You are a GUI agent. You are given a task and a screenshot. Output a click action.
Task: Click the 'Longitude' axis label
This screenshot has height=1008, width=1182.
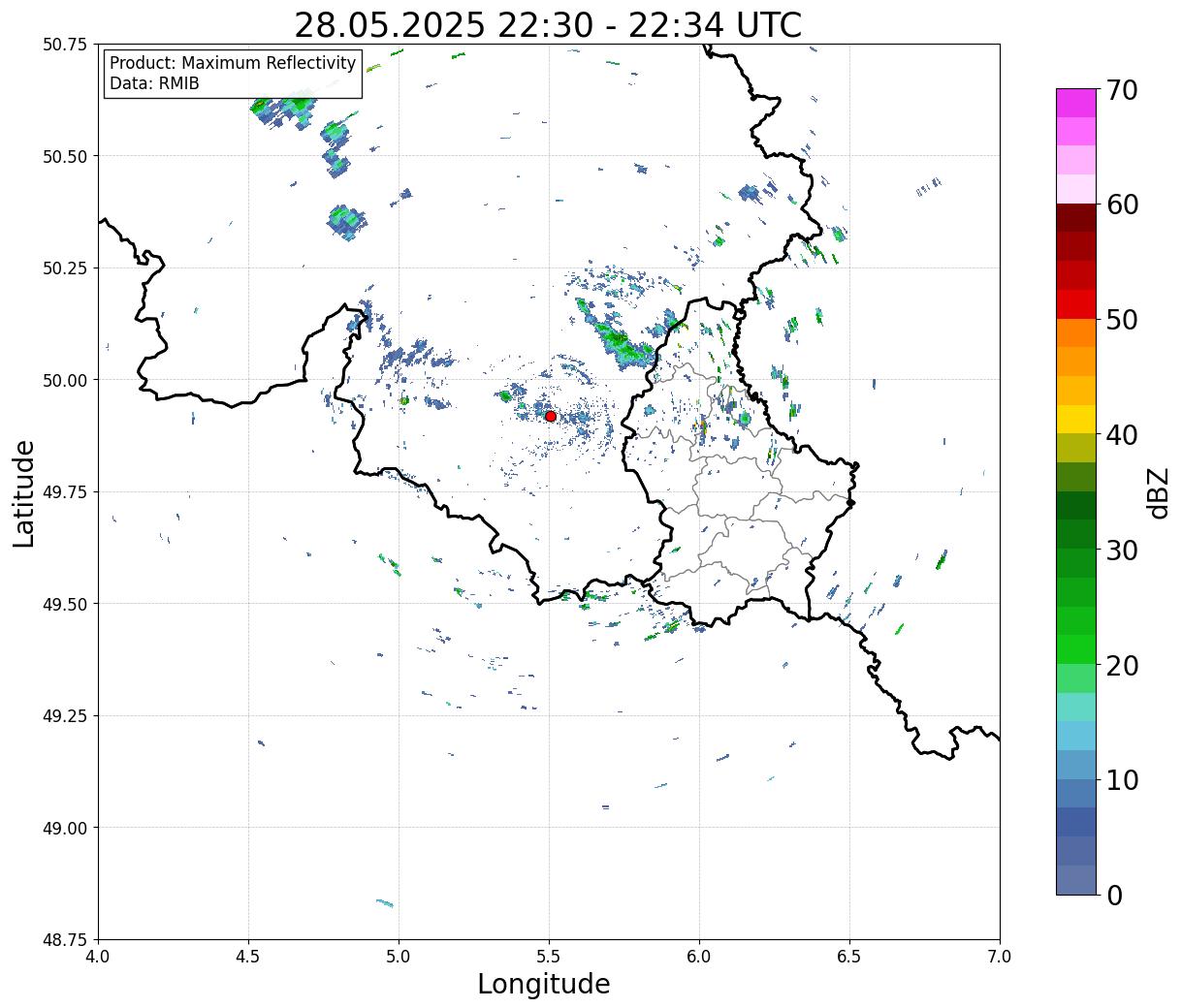click(544, 984)
